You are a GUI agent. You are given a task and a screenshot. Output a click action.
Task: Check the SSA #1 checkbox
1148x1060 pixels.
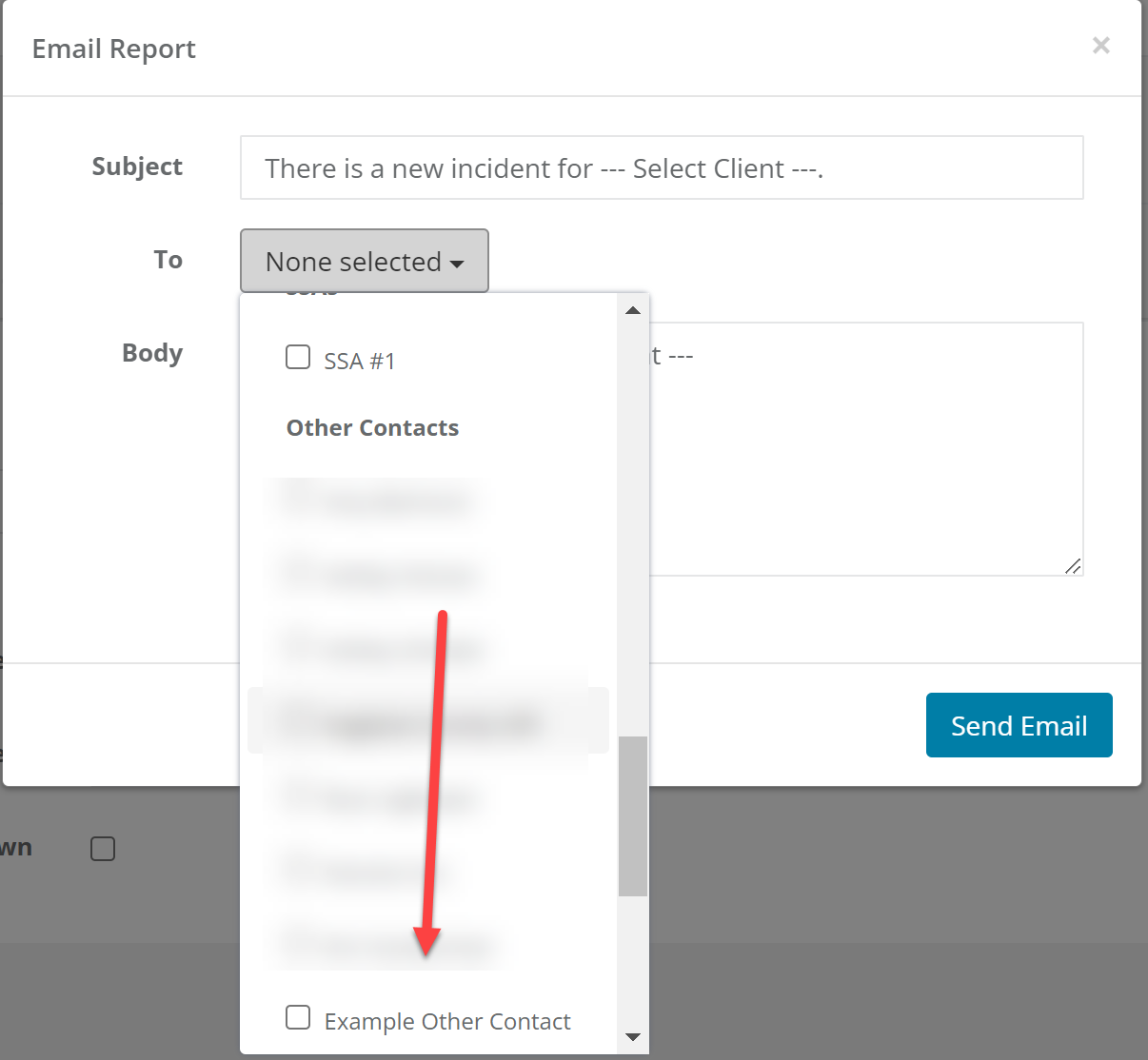298,357
